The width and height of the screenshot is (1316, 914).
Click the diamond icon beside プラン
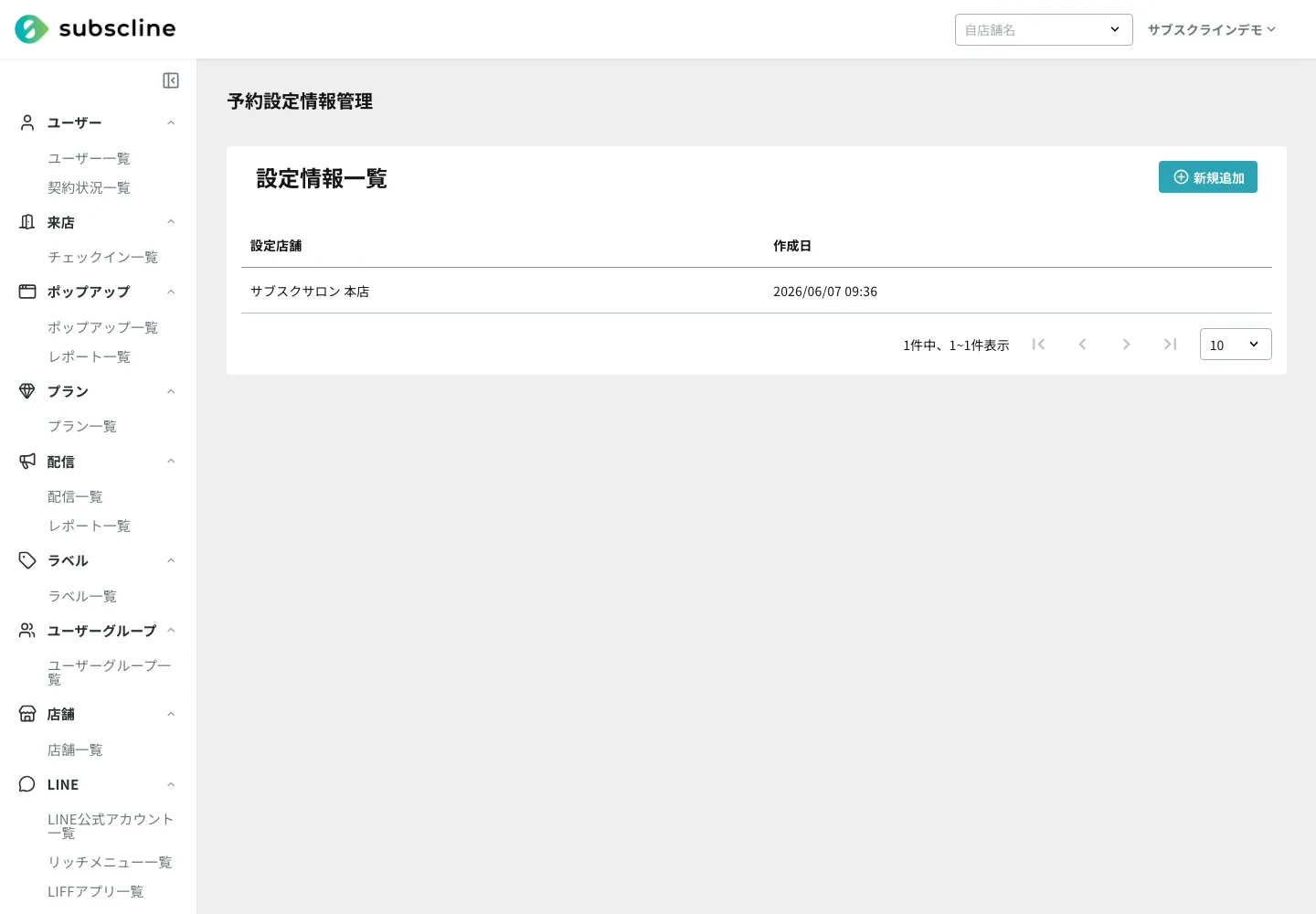(x=27, y=391)
